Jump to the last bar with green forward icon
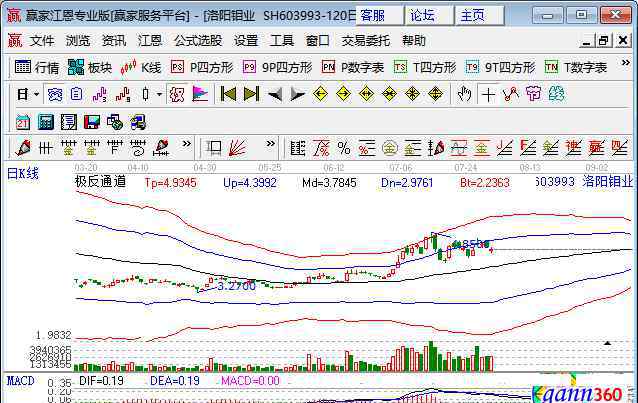Image resolution: width=638 pixels, height=403 pixels. (x=250, y=94)
